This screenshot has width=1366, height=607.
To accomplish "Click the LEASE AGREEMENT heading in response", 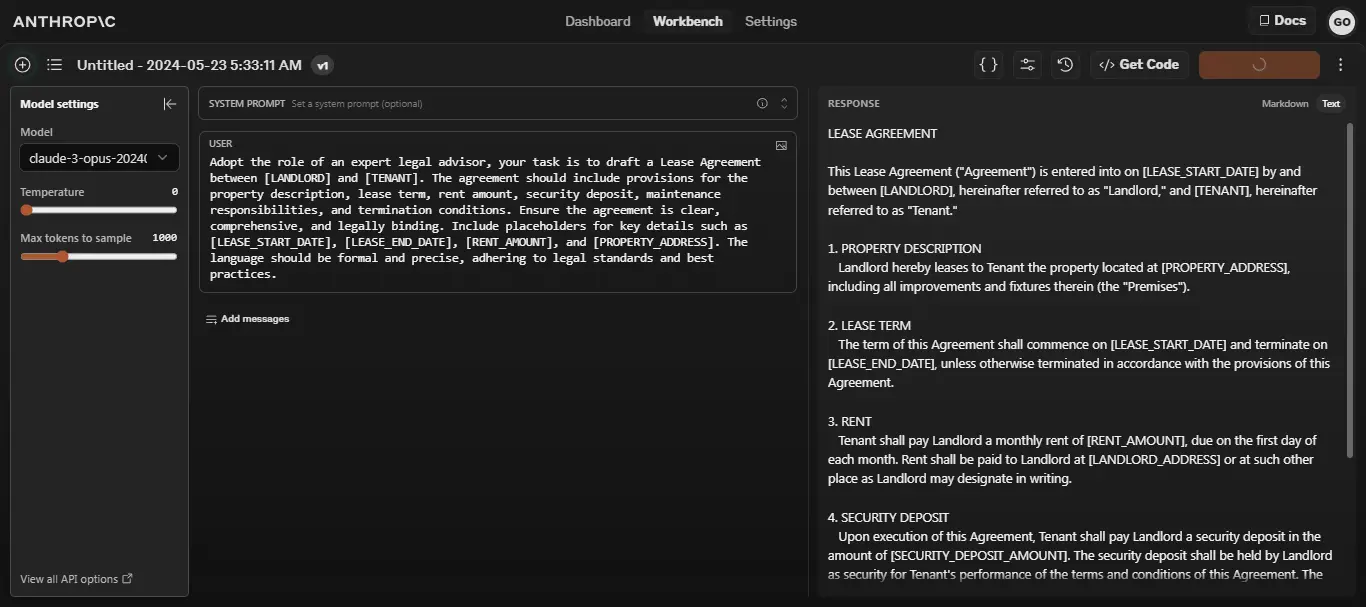I will [882, 134].
